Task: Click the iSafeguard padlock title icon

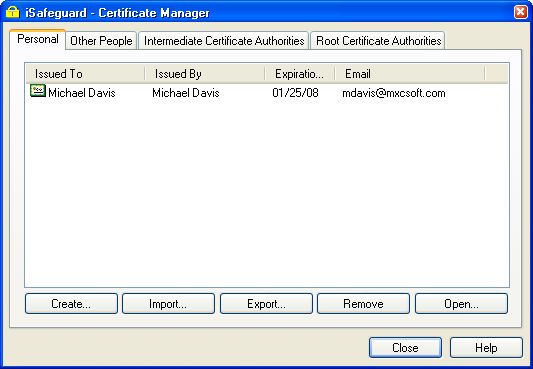Action: [x=13, y=12]
